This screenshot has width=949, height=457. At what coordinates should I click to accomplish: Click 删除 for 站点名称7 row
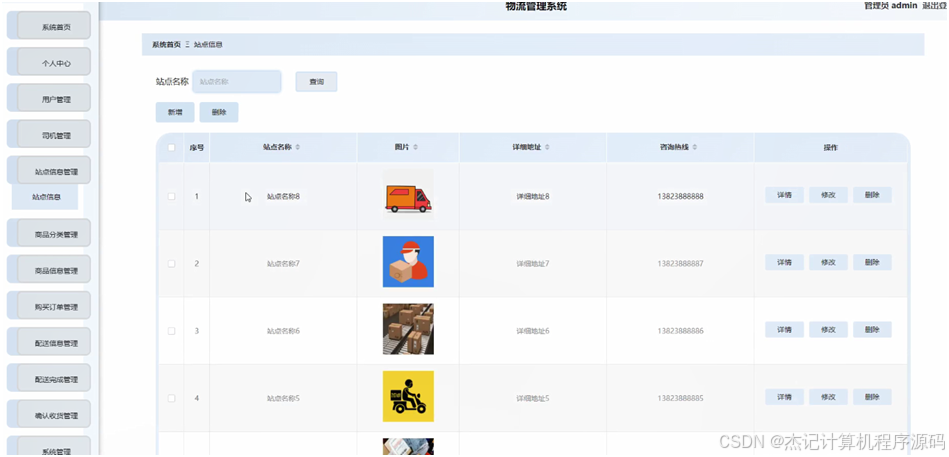[x=872, y=262]
